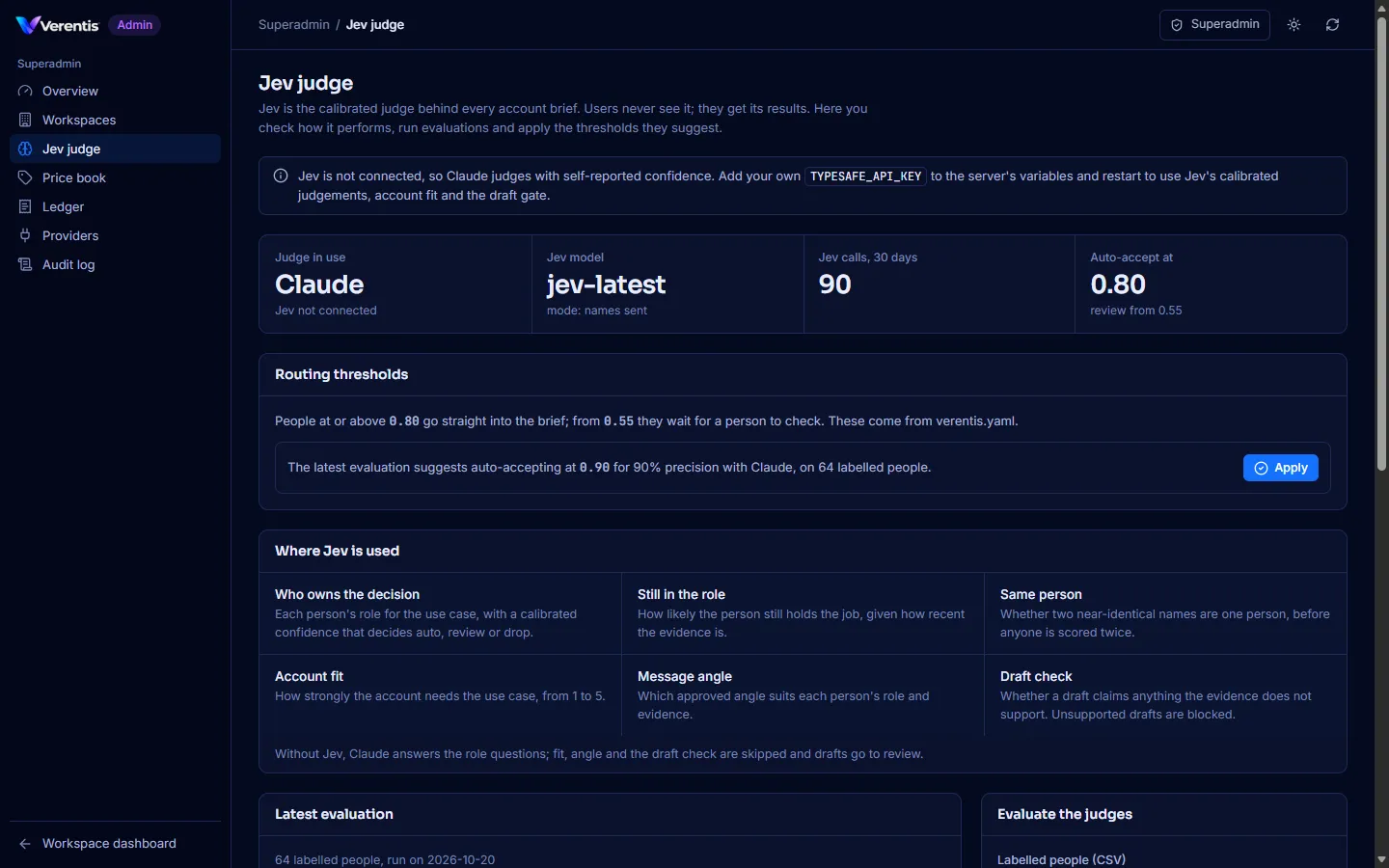Screen dimensions: 1389x868
Task: Open the Overview menu item
Action: point(115,91)
